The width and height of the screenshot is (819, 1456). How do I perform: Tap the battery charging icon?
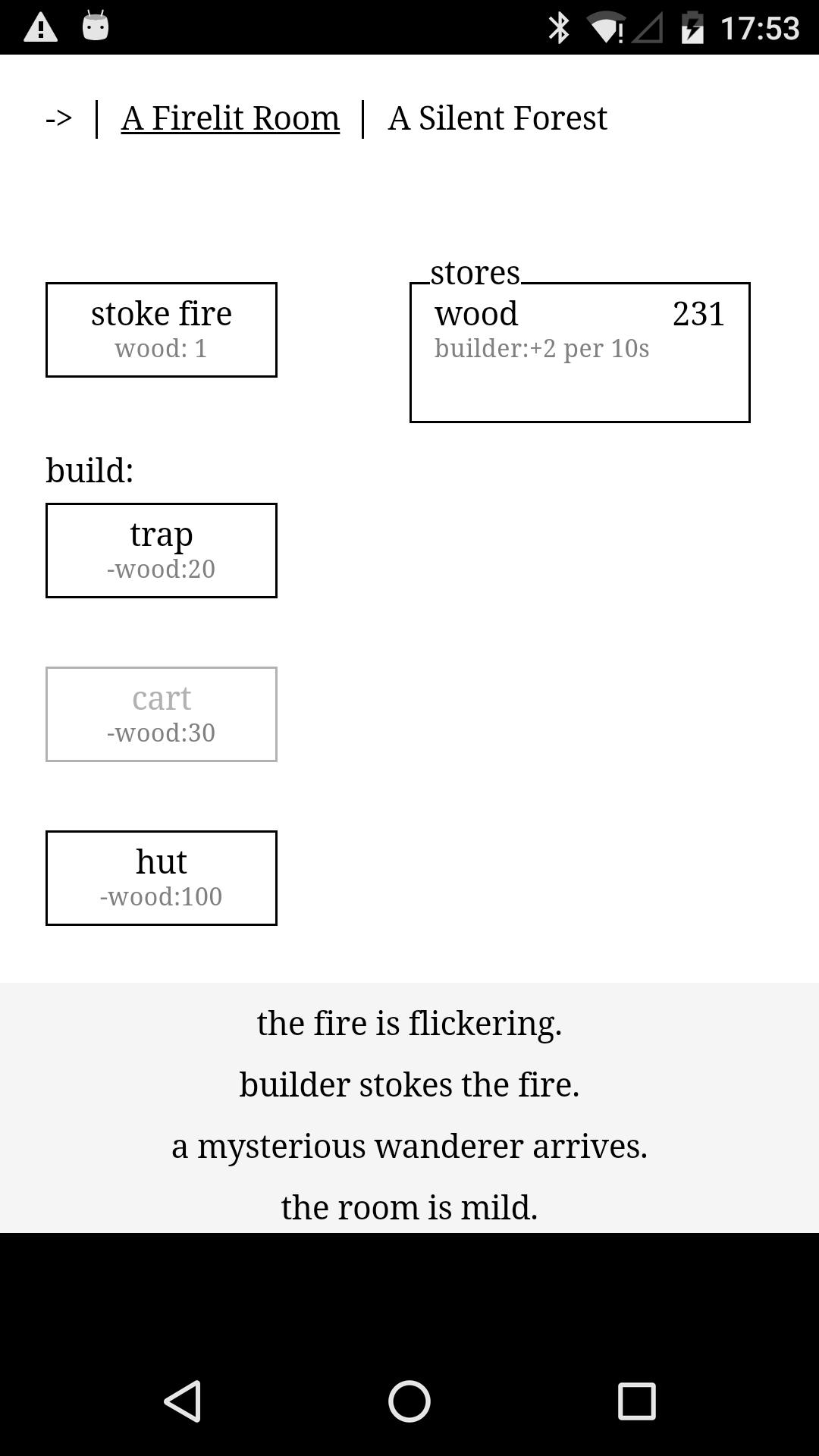(692, 28)
